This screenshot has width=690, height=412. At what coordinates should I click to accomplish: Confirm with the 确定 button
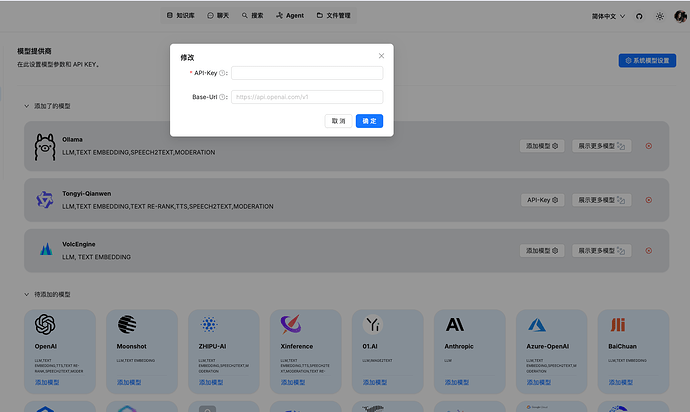click(369, 121)
